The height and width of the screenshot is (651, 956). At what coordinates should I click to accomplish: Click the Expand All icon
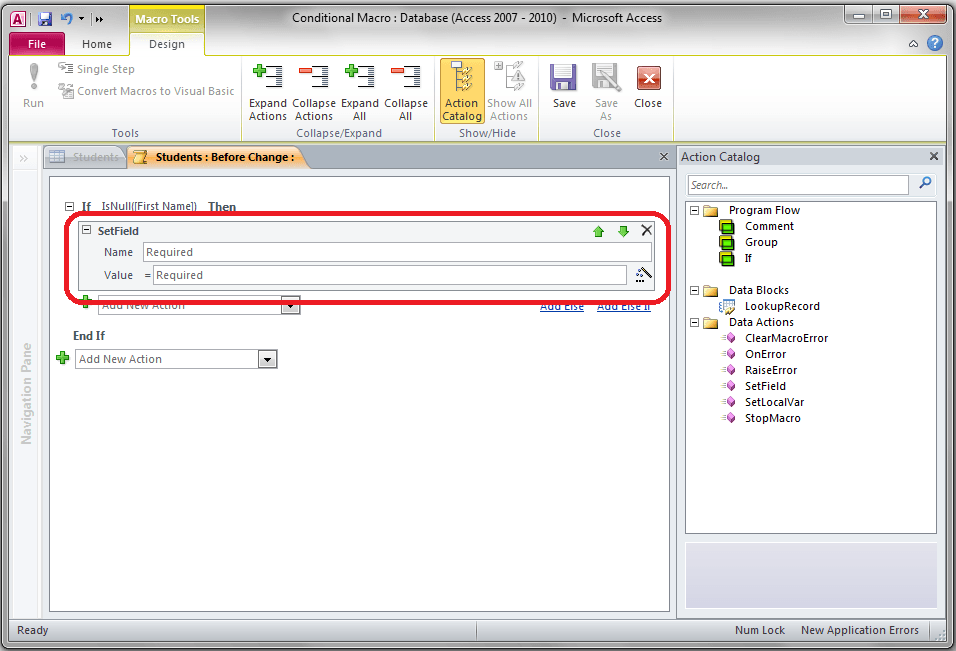click(360, 80)
